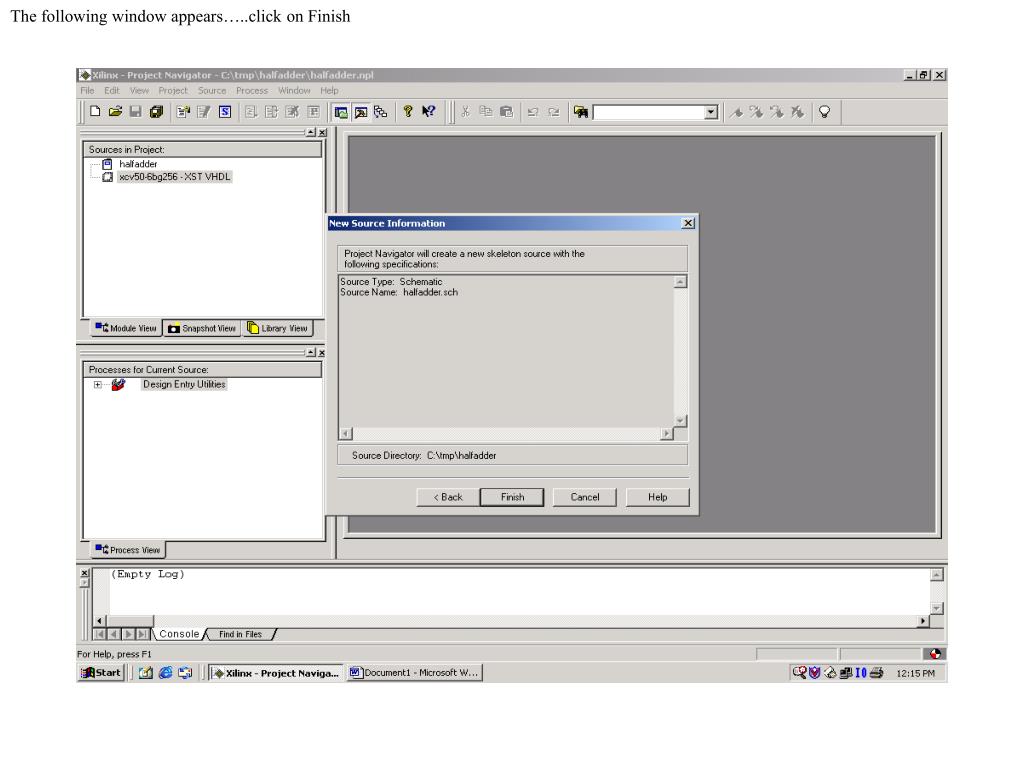Click the printer icon in system tray
The width and height of the screenshot is (1024, 768).
(876, 673)
